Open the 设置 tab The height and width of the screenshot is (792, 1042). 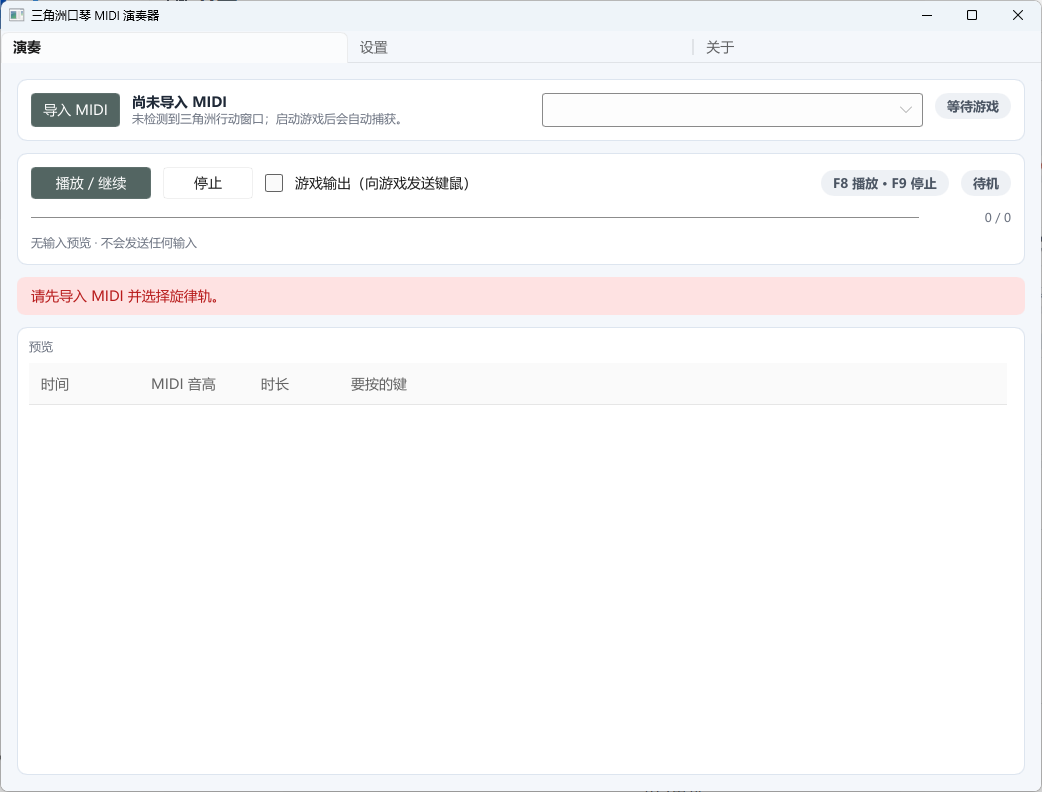pyautogui.click(x=520, y=47)
